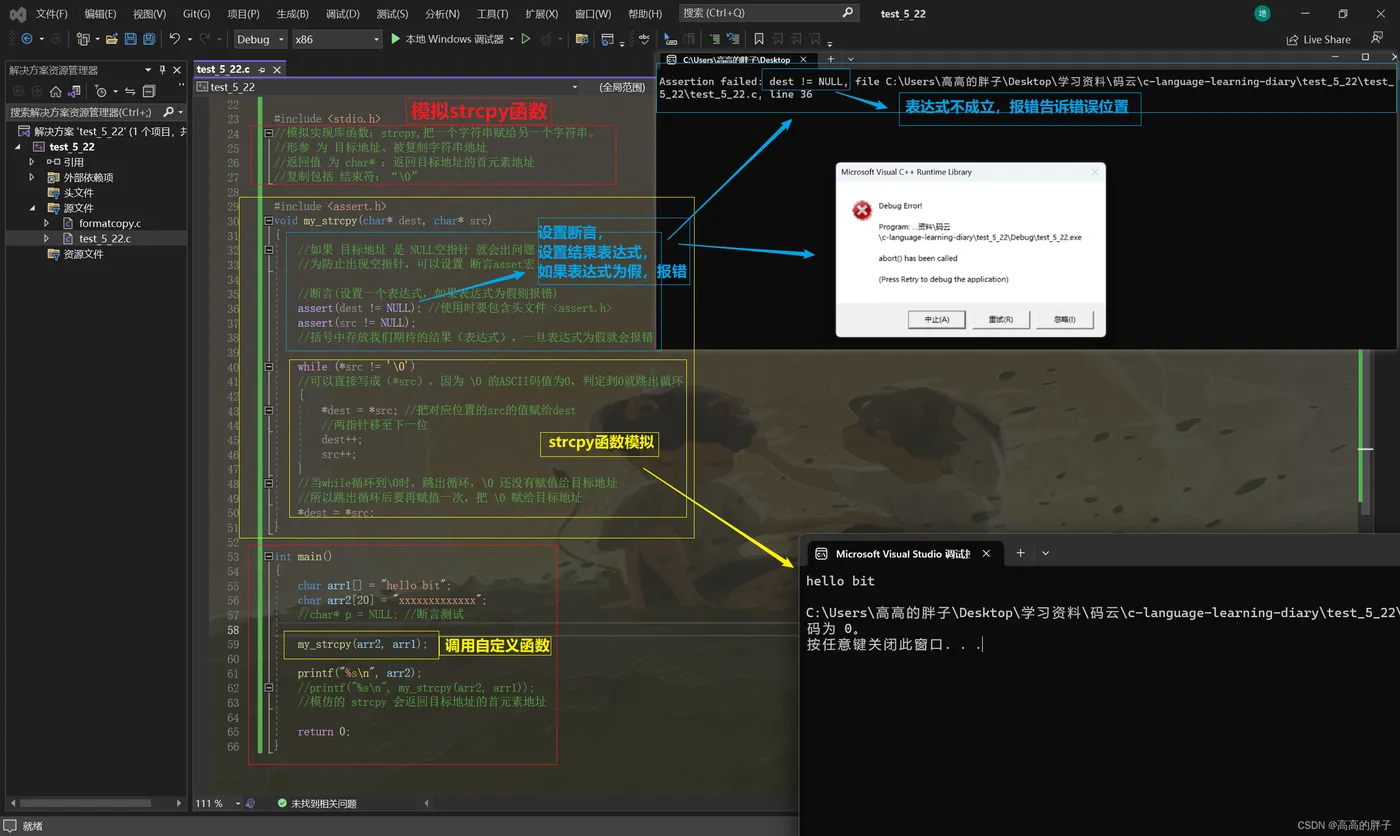Collapse the my_strcpy function at line 30
This screenshot has width=1400, height=836.
tap(268, 220)
